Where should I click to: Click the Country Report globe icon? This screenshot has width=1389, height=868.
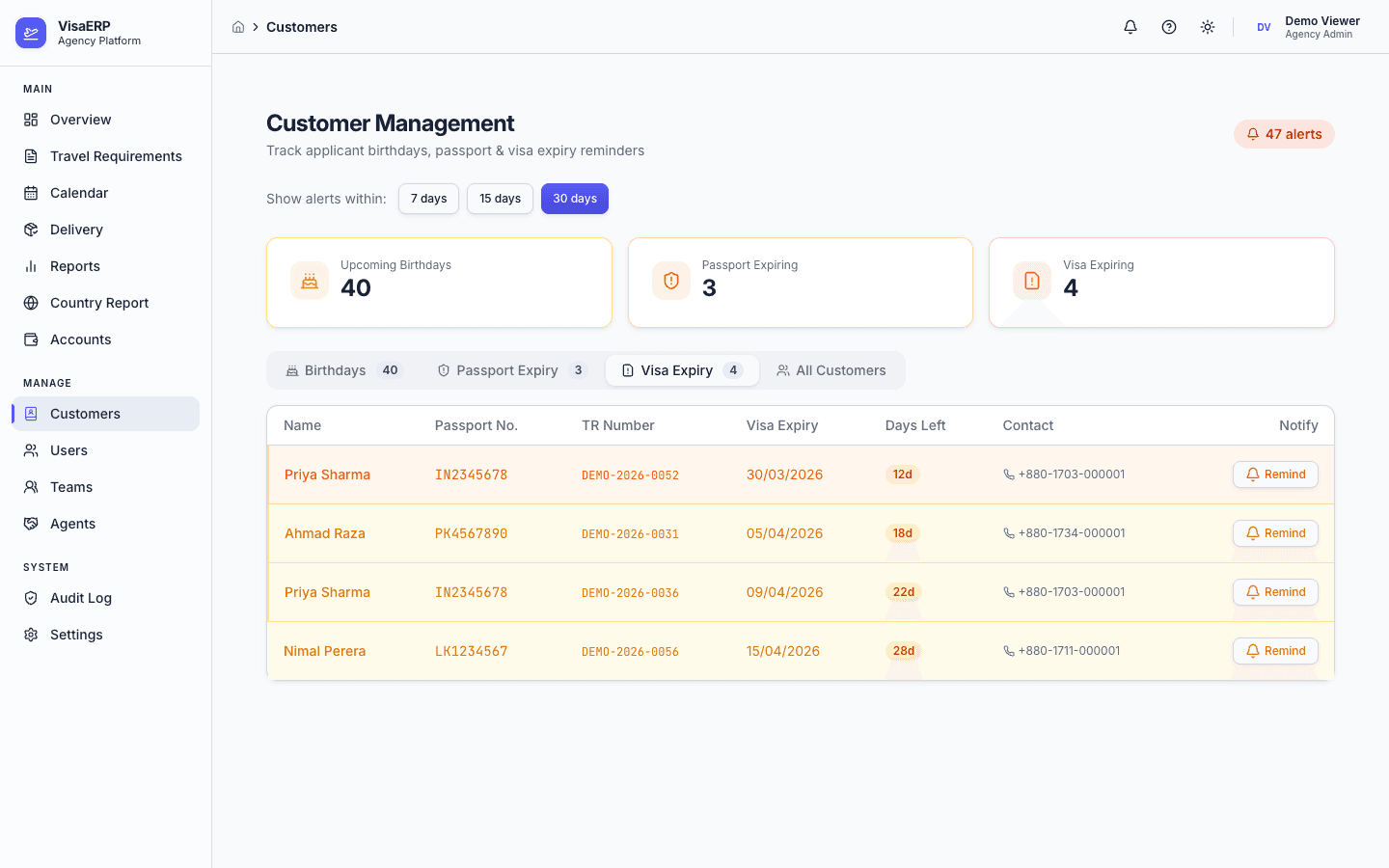click(32, 302)
